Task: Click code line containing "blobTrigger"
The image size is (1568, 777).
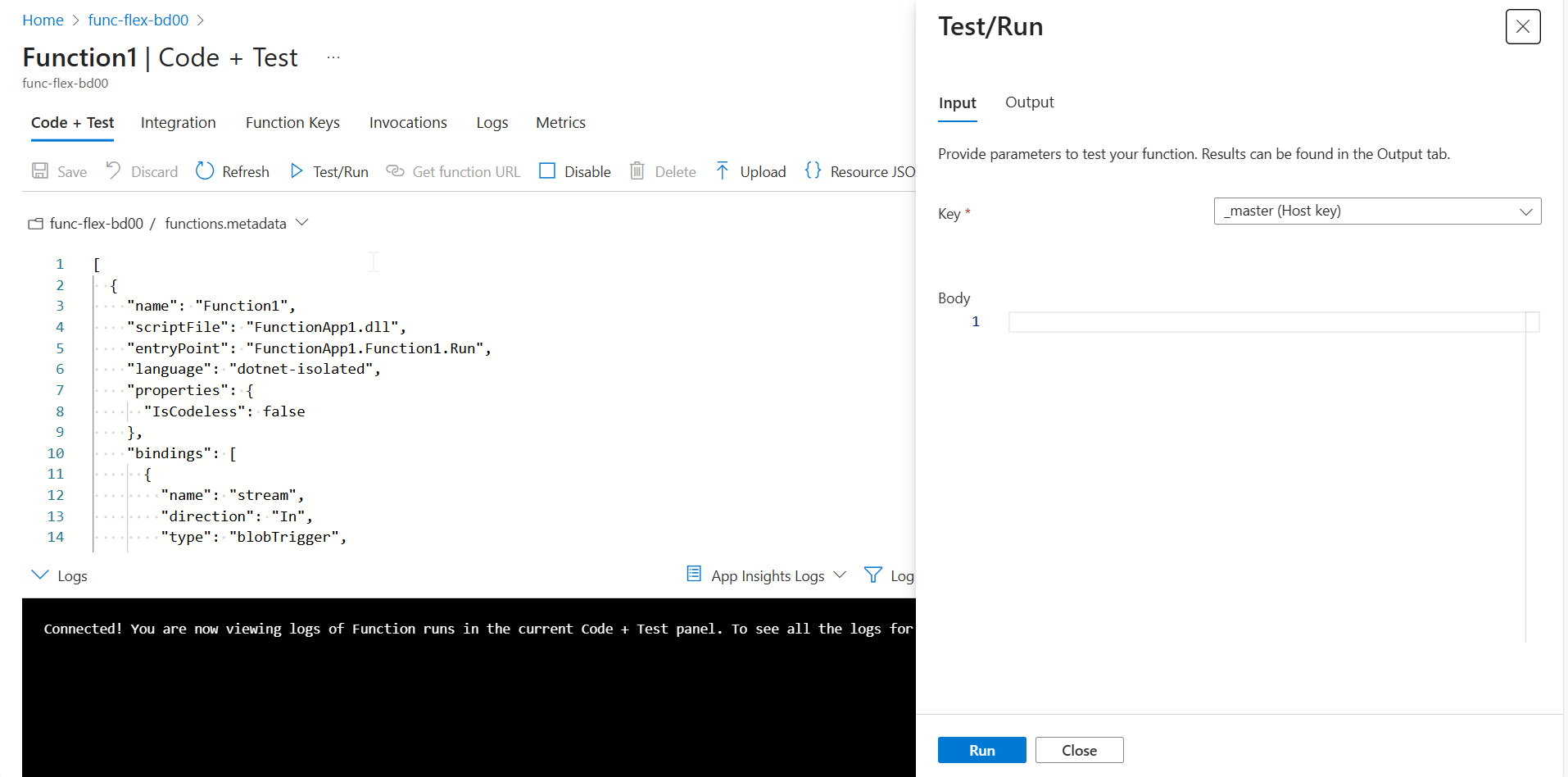Action: [254, 537]
